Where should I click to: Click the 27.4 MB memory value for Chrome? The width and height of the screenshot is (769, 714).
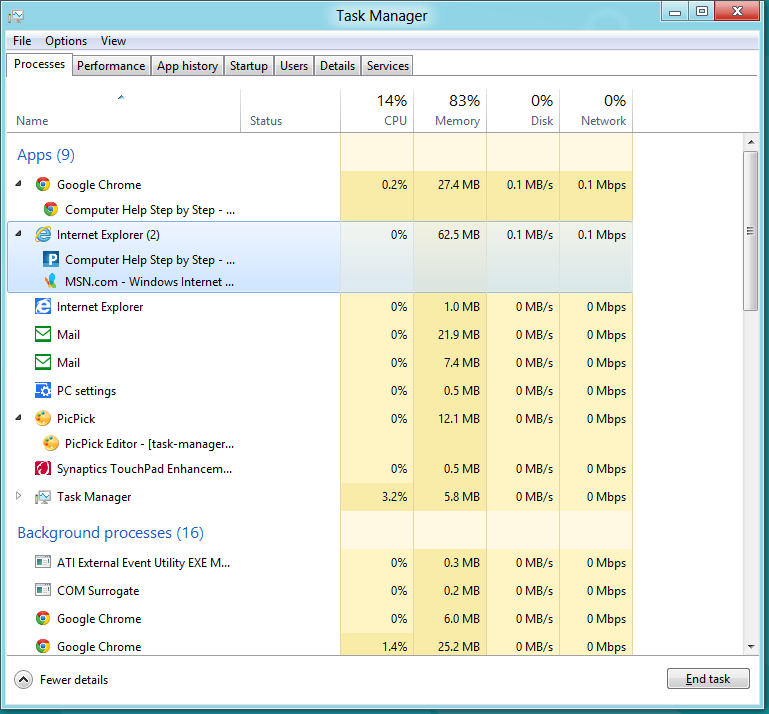[x=459, y=185]
